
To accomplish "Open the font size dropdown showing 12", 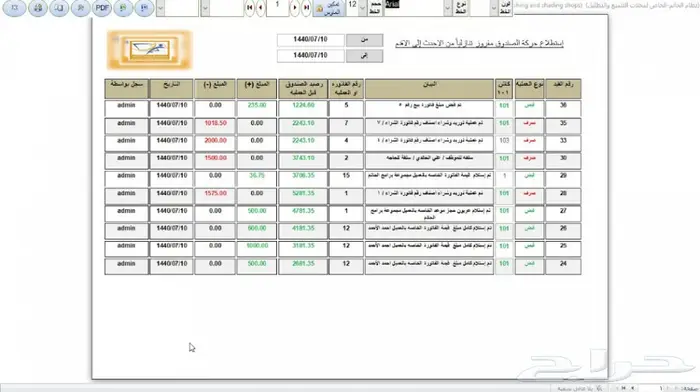I will [362, 8].
